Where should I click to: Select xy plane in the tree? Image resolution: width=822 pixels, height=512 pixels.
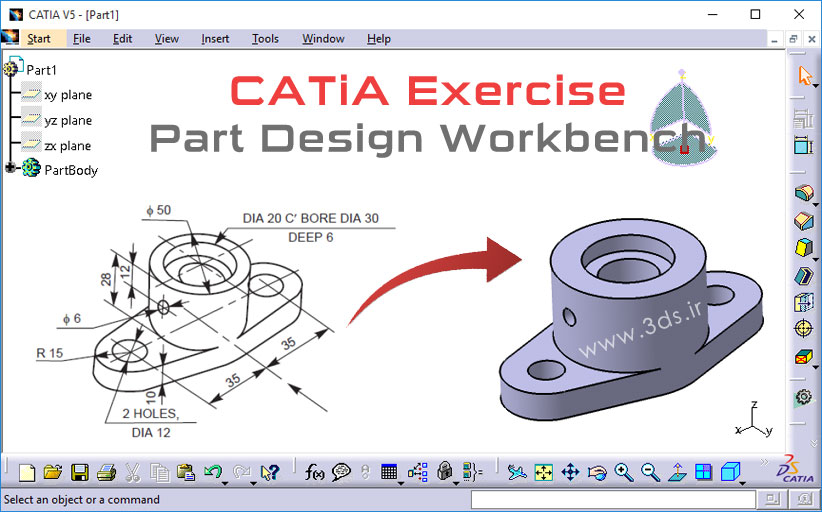pos(68,95)
